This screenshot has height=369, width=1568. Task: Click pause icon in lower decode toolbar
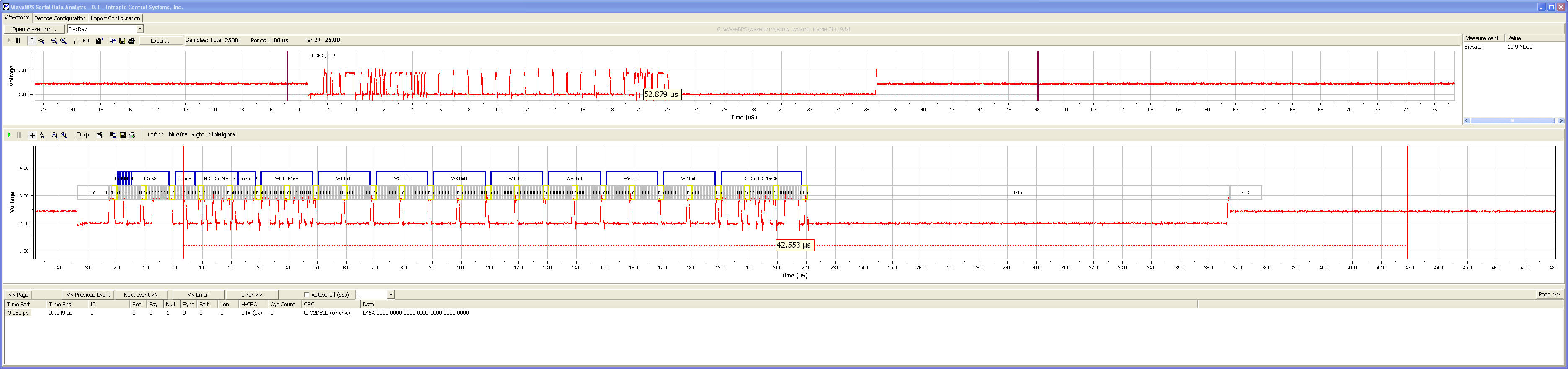tap(18, 135)
